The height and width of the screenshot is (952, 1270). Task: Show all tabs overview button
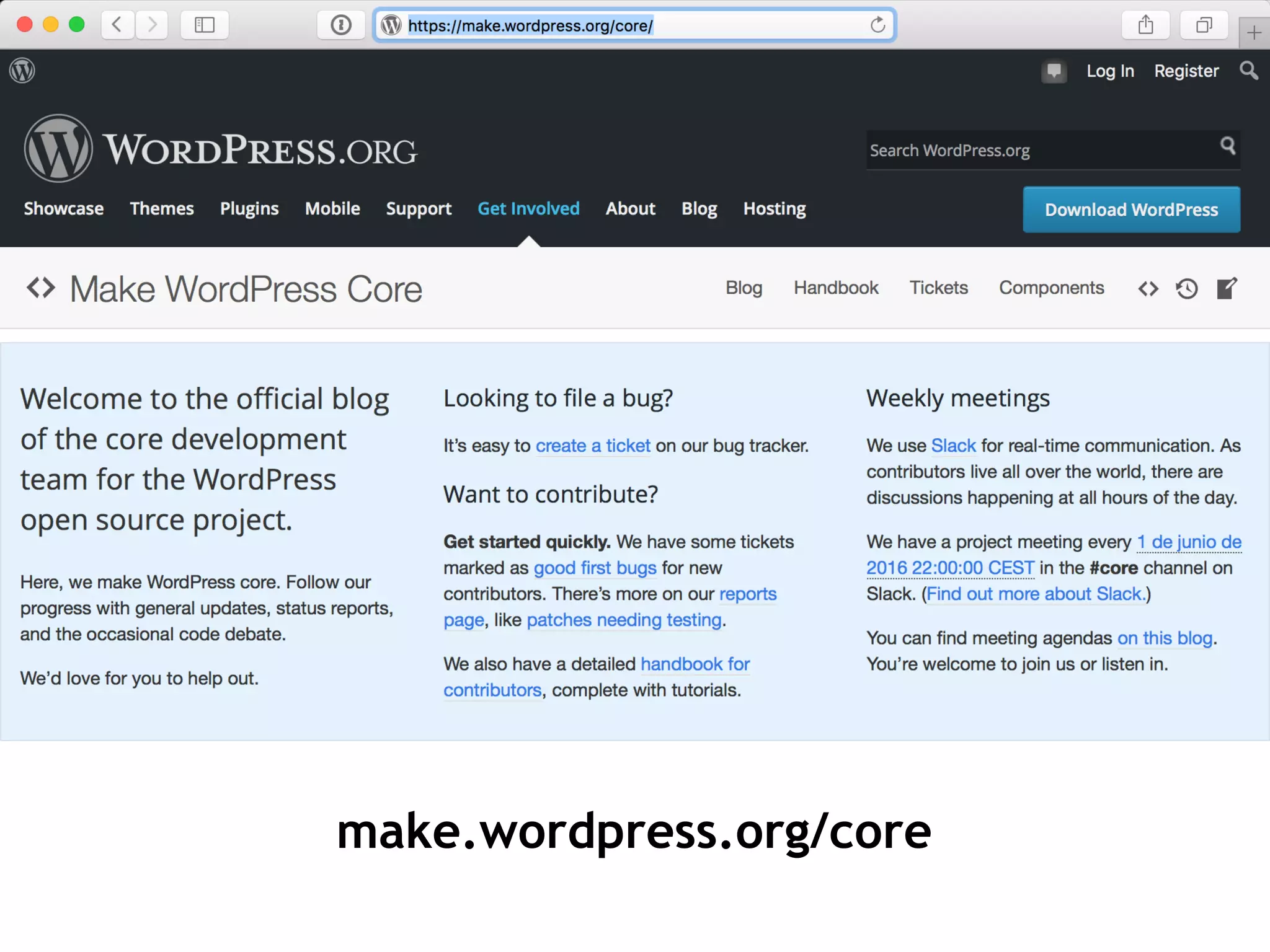pyautogui.click(x=1204, y=25)
